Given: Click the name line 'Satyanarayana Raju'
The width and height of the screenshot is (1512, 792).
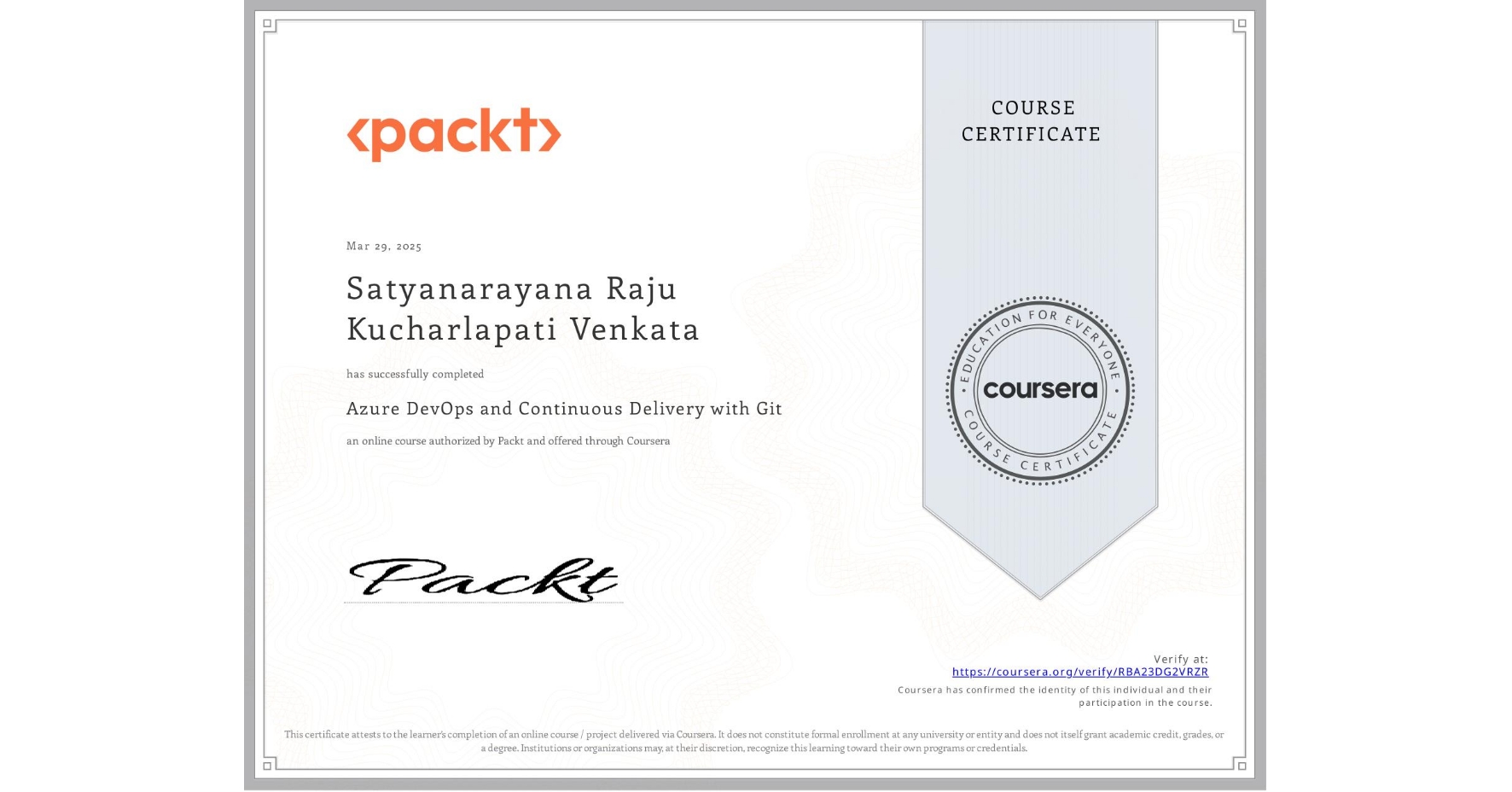Looking at the screenshot, I should [x=512, y=288].
